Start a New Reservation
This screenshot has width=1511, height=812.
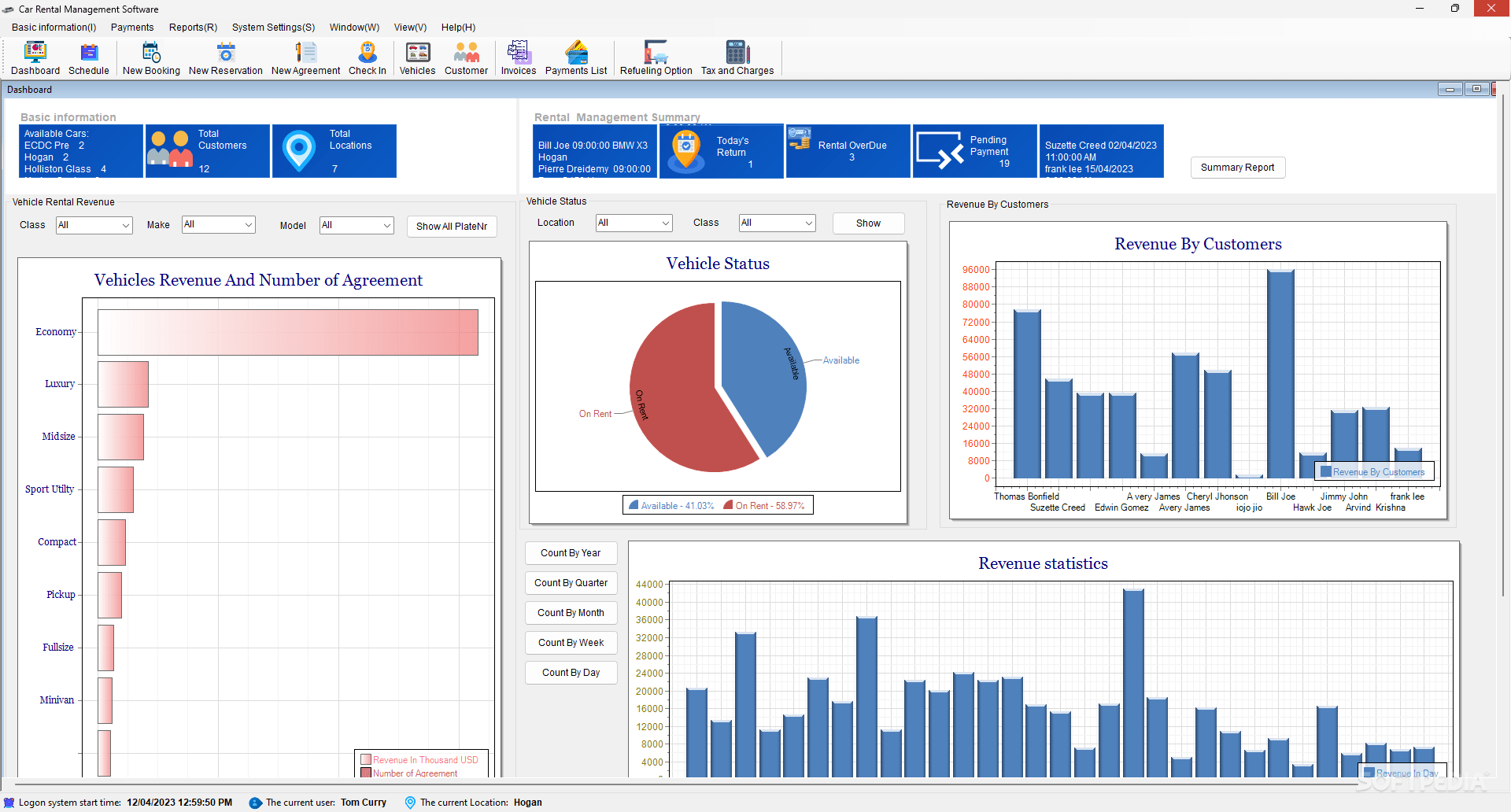pyautogui.click(x=226, y=57)
